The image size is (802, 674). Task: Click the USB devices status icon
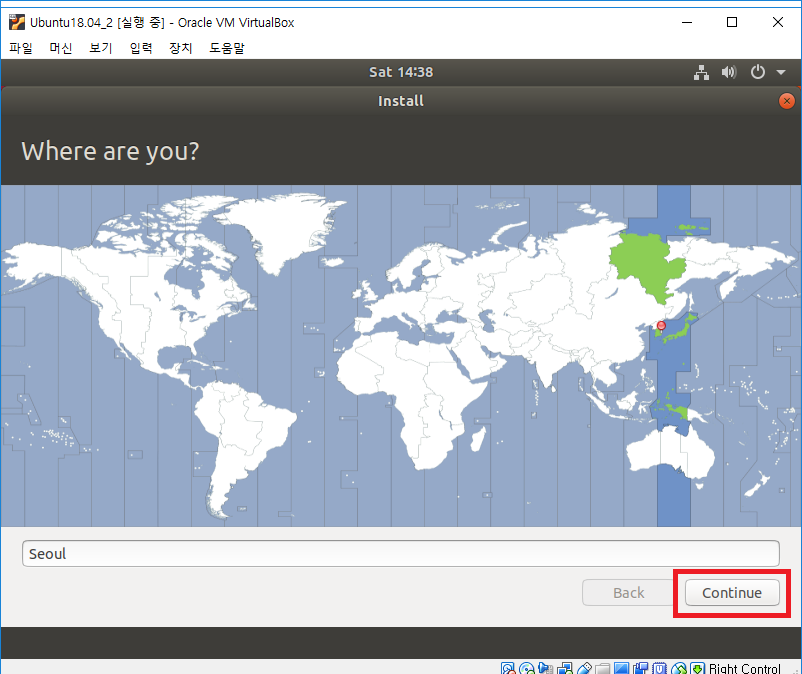(x=584, y=668)
